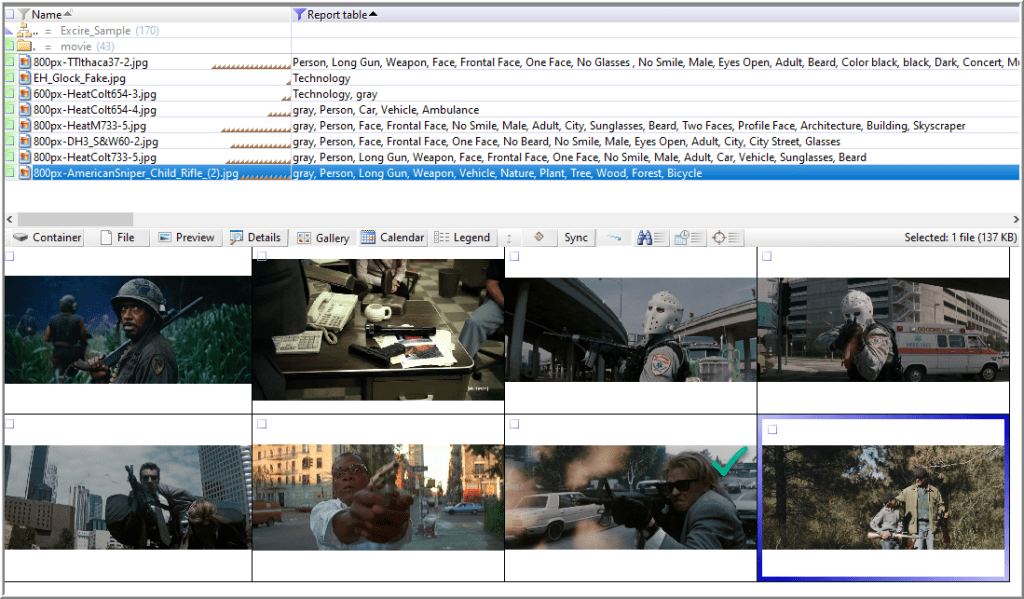The image size is (1024, 599).
Task: Tick checkbox on the hockey-mask ambulance thumbnail
Action: point(767,257)
